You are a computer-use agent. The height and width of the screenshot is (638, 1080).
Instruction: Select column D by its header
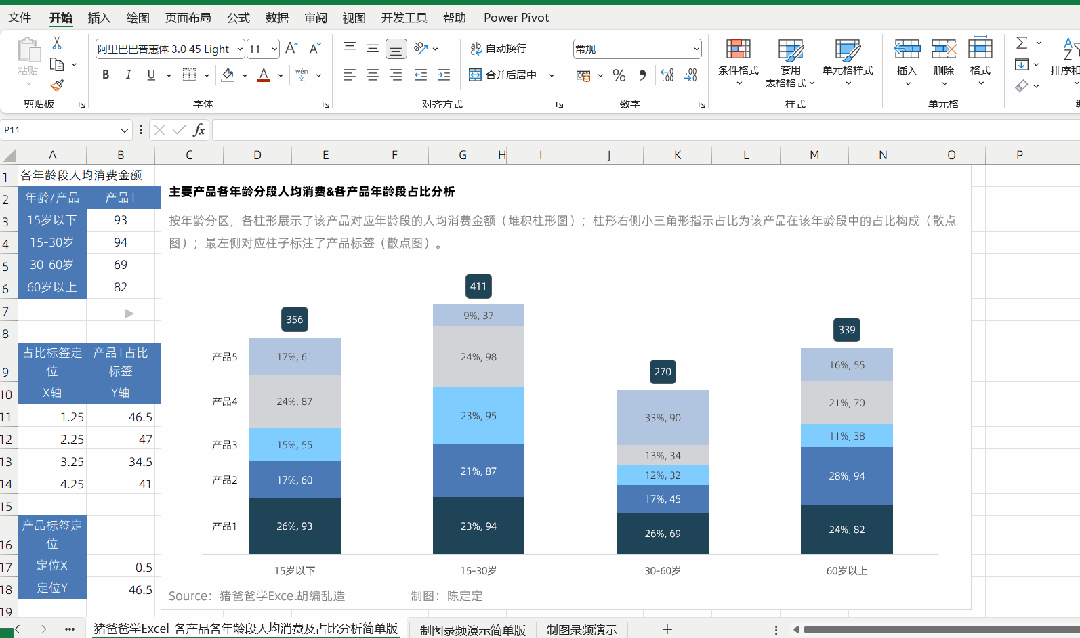[258, 155]
